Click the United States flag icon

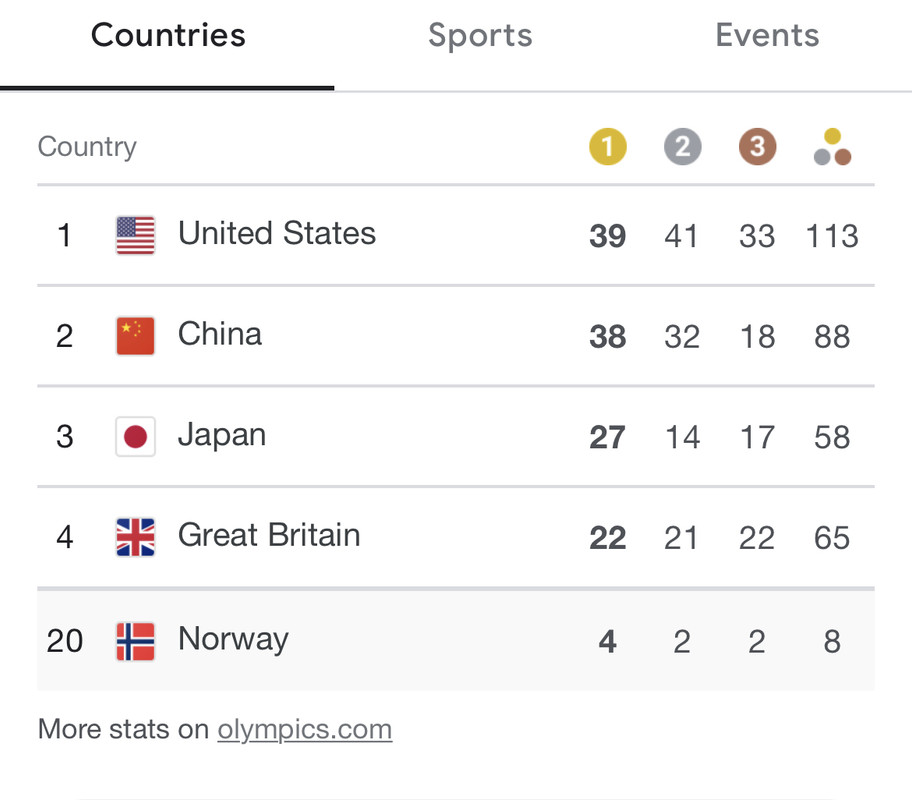pos(136,236)
